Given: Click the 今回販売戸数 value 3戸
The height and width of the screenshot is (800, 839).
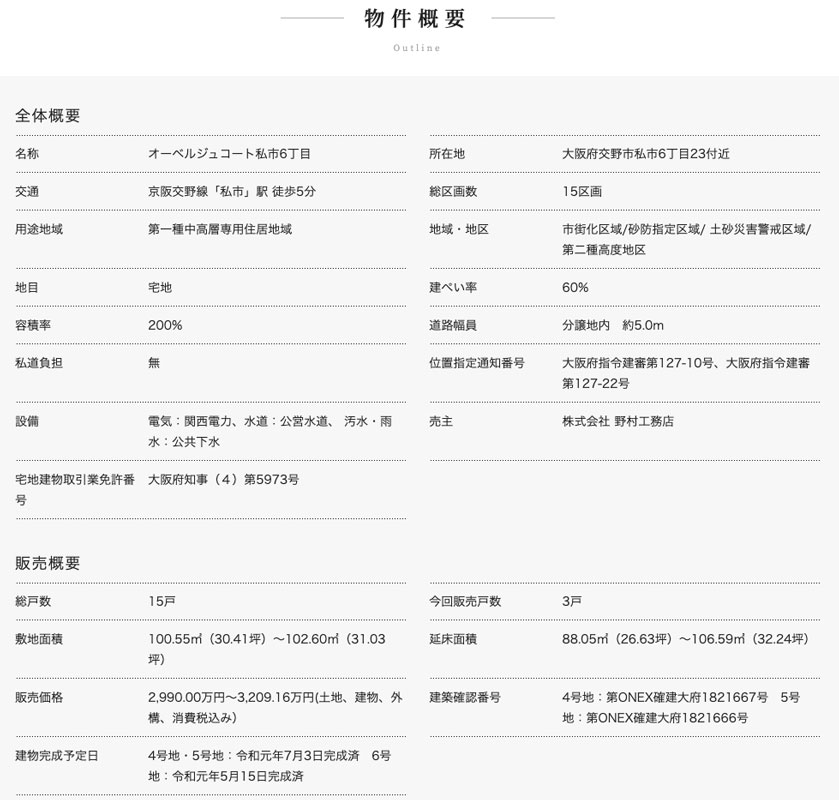Looking at the screenshot, I should [x=572, y=601].
